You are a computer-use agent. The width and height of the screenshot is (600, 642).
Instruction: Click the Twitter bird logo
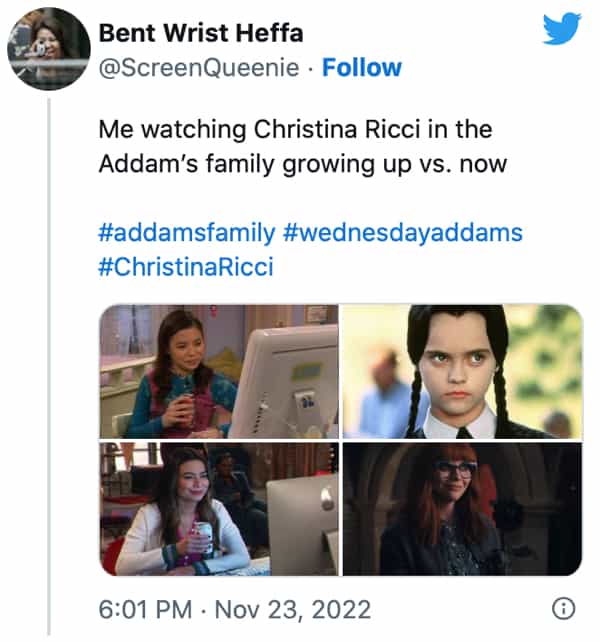pyautogui.click(x=561, y=29)
